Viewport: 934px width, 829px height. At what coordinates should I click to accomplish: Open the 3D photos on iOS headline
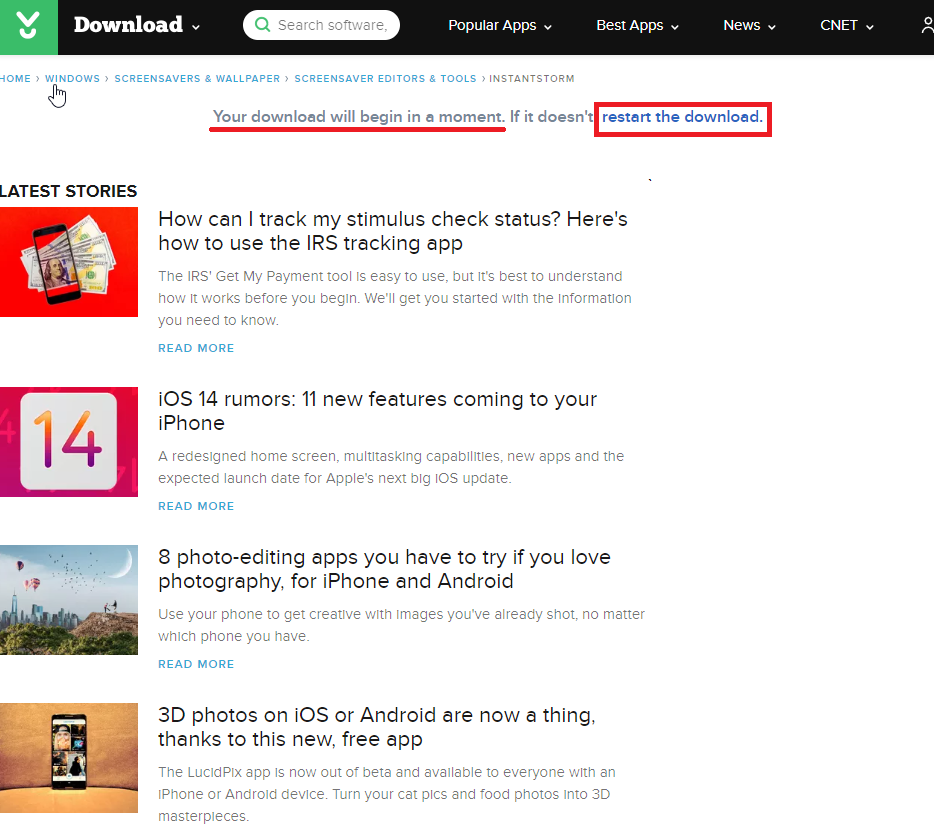pos(376,727)
